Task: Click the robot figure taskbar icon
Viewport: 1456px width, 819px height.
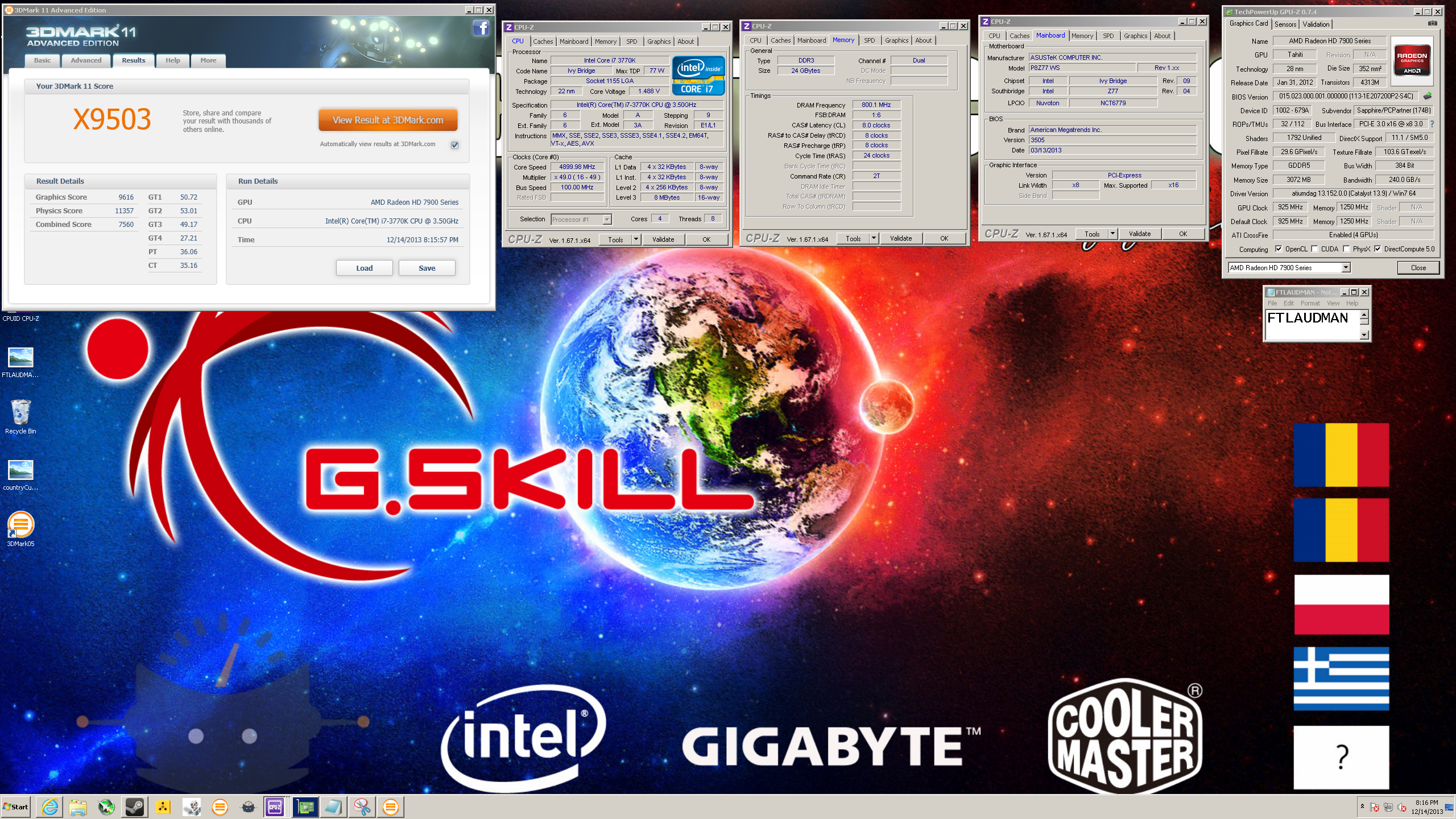Action: coord(192,806)
